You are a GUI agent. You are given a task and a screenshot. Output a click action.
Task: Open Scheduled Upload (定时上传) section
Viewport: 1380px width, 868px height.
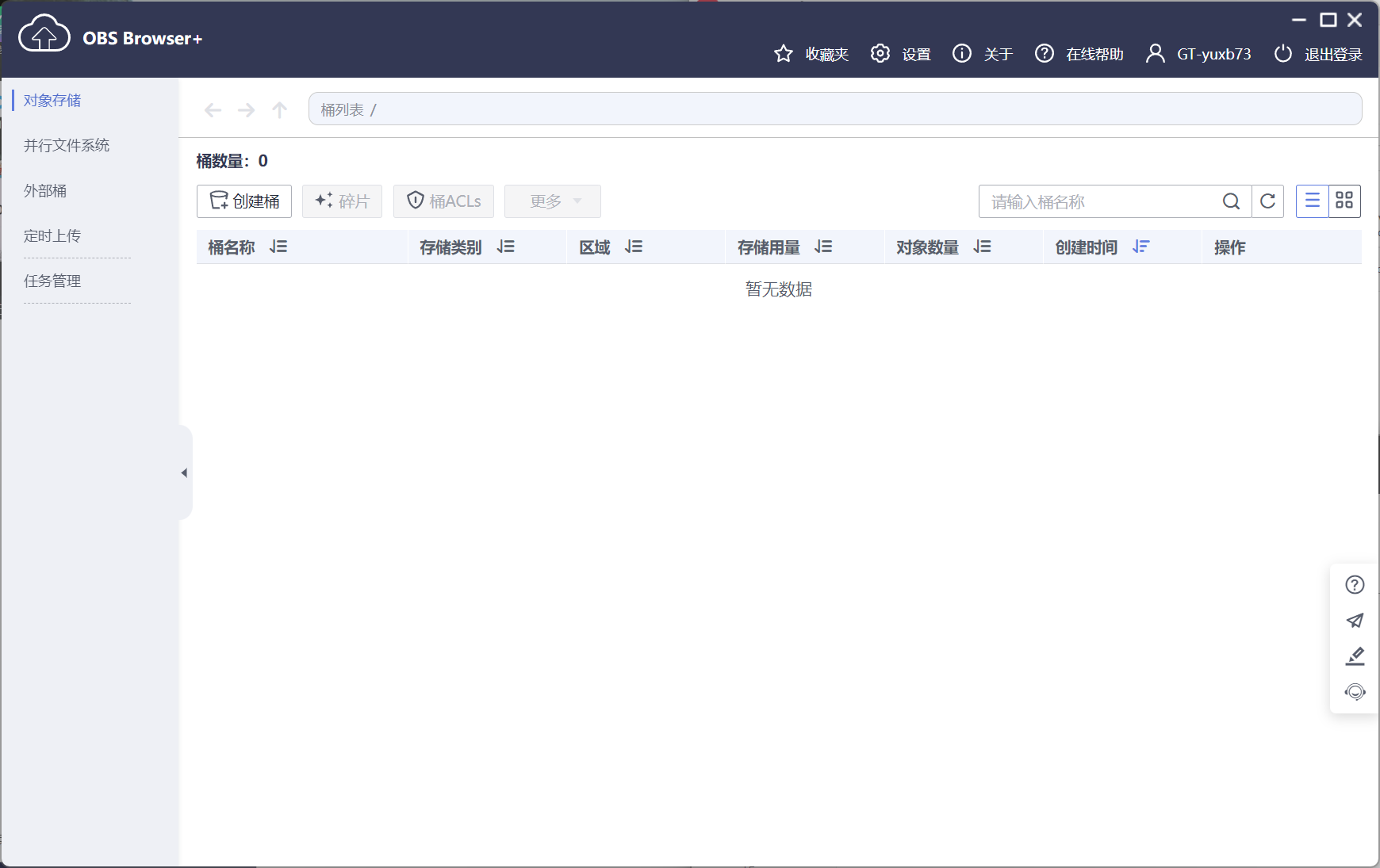52,236
